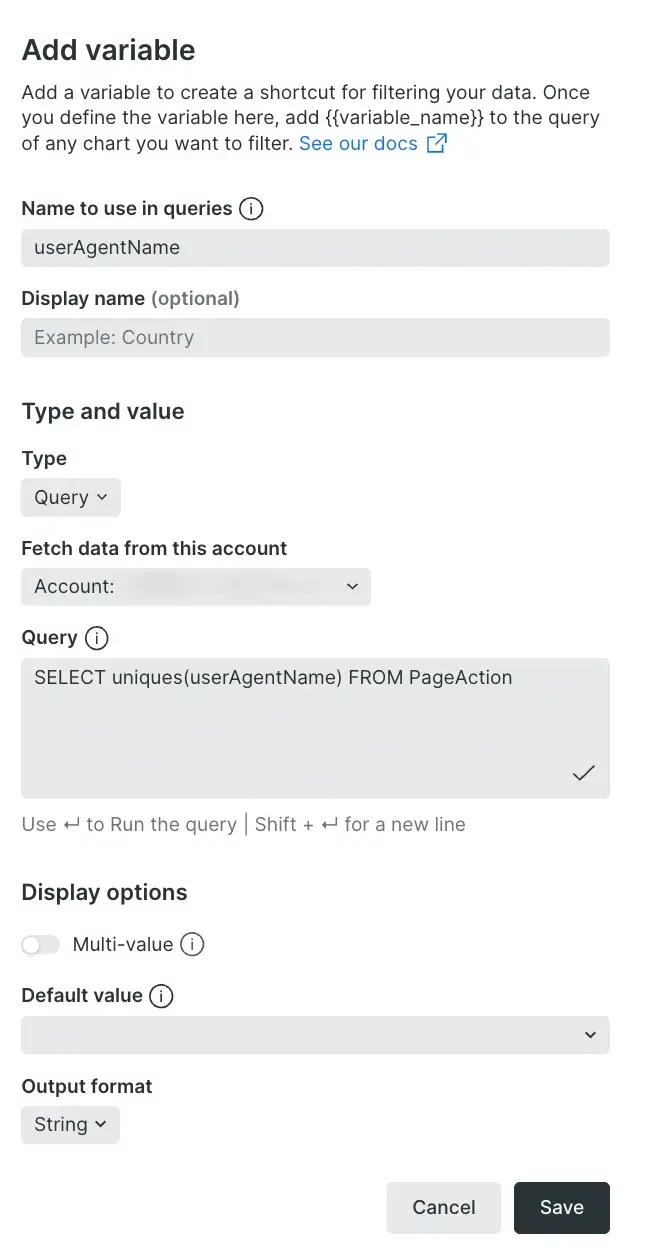Viewport: 650px width, 1256px height.
Task: Open the Type dropdown set to Query
Action: [x=71, y=498]
